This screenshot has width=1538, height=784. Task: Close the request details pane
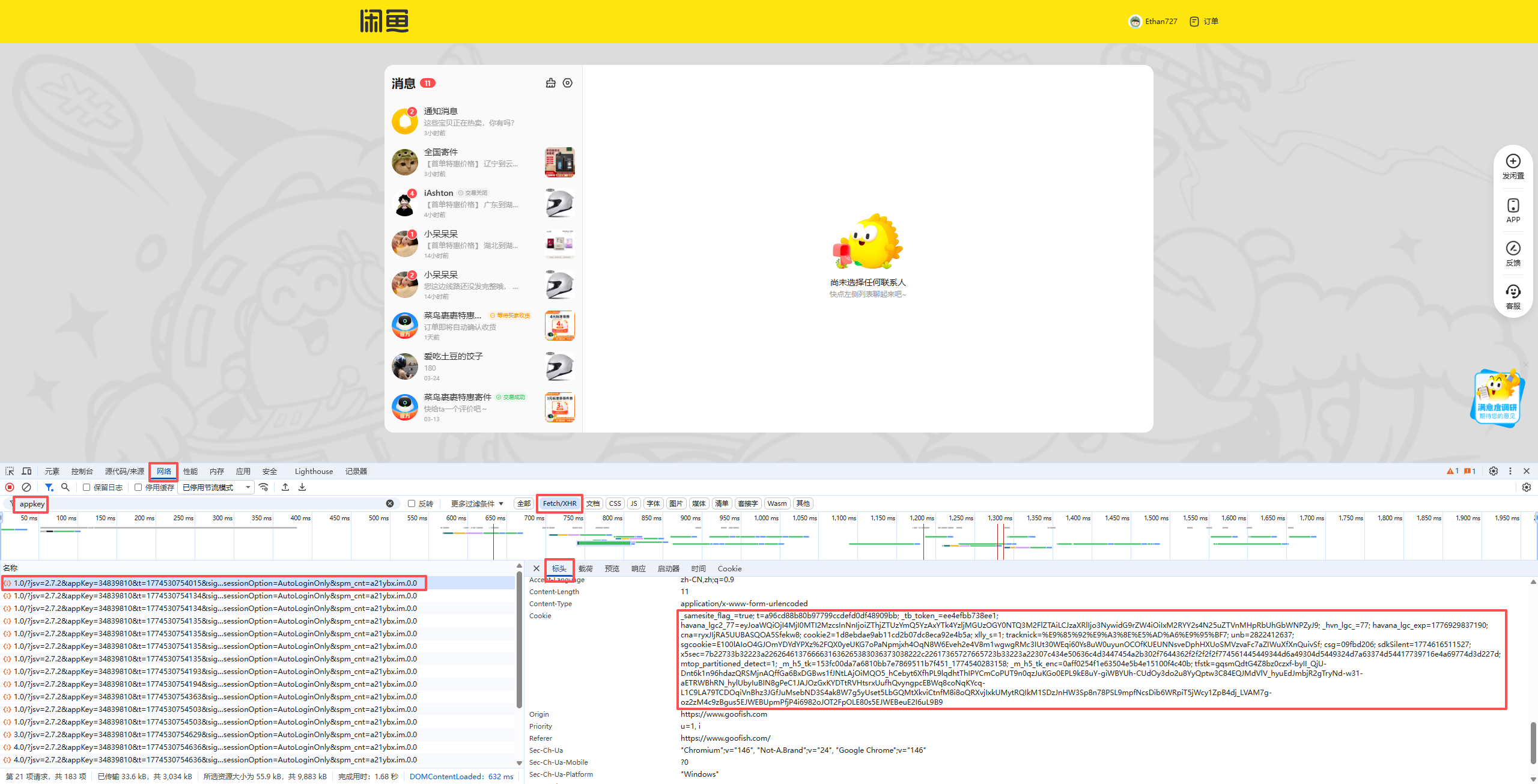[x=536, y=568]
